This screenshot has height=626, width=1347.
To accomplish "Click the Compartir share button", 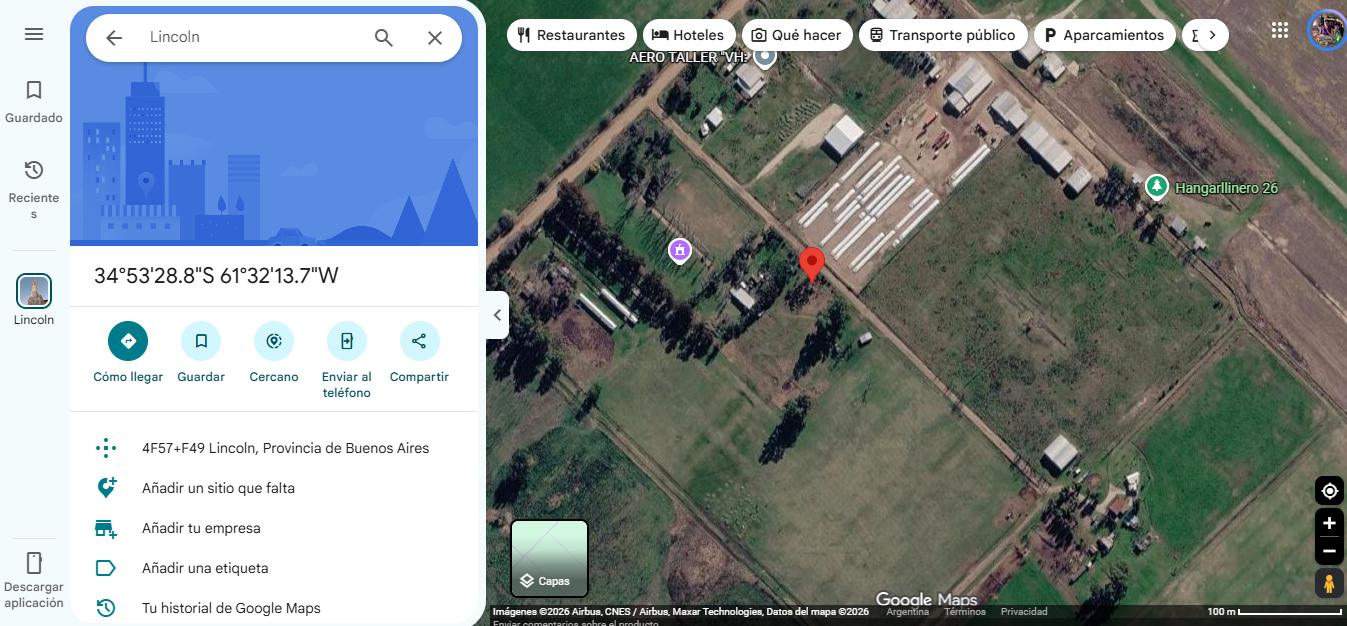I will (419, 341).
